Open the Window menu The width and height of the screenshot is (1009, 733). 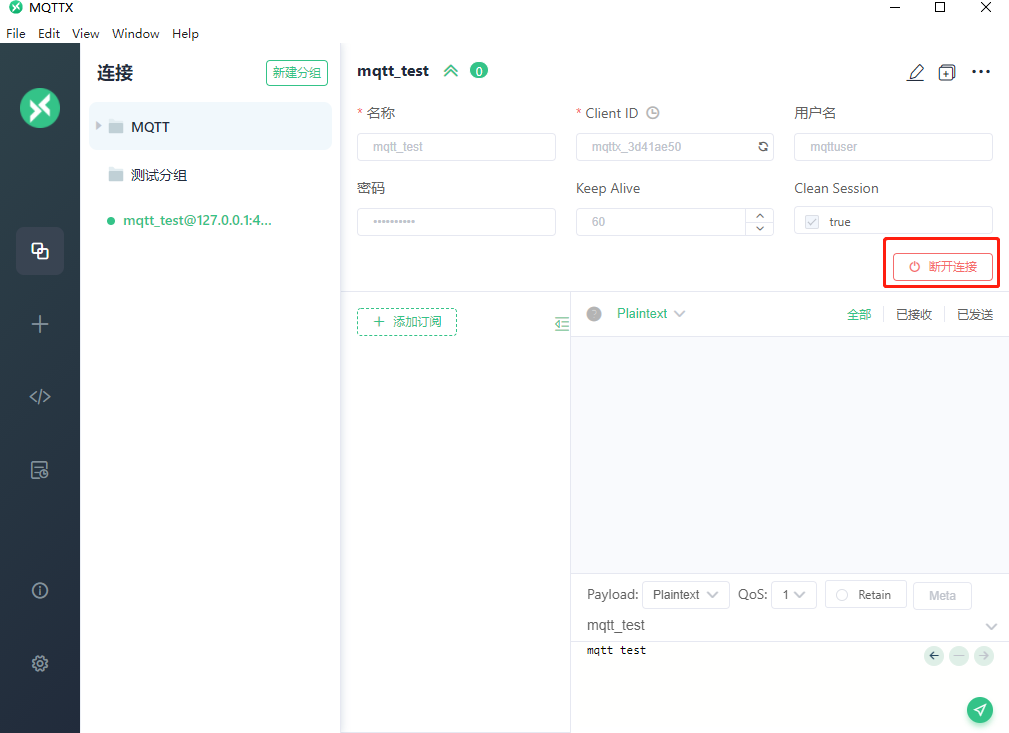click(135, 33)
